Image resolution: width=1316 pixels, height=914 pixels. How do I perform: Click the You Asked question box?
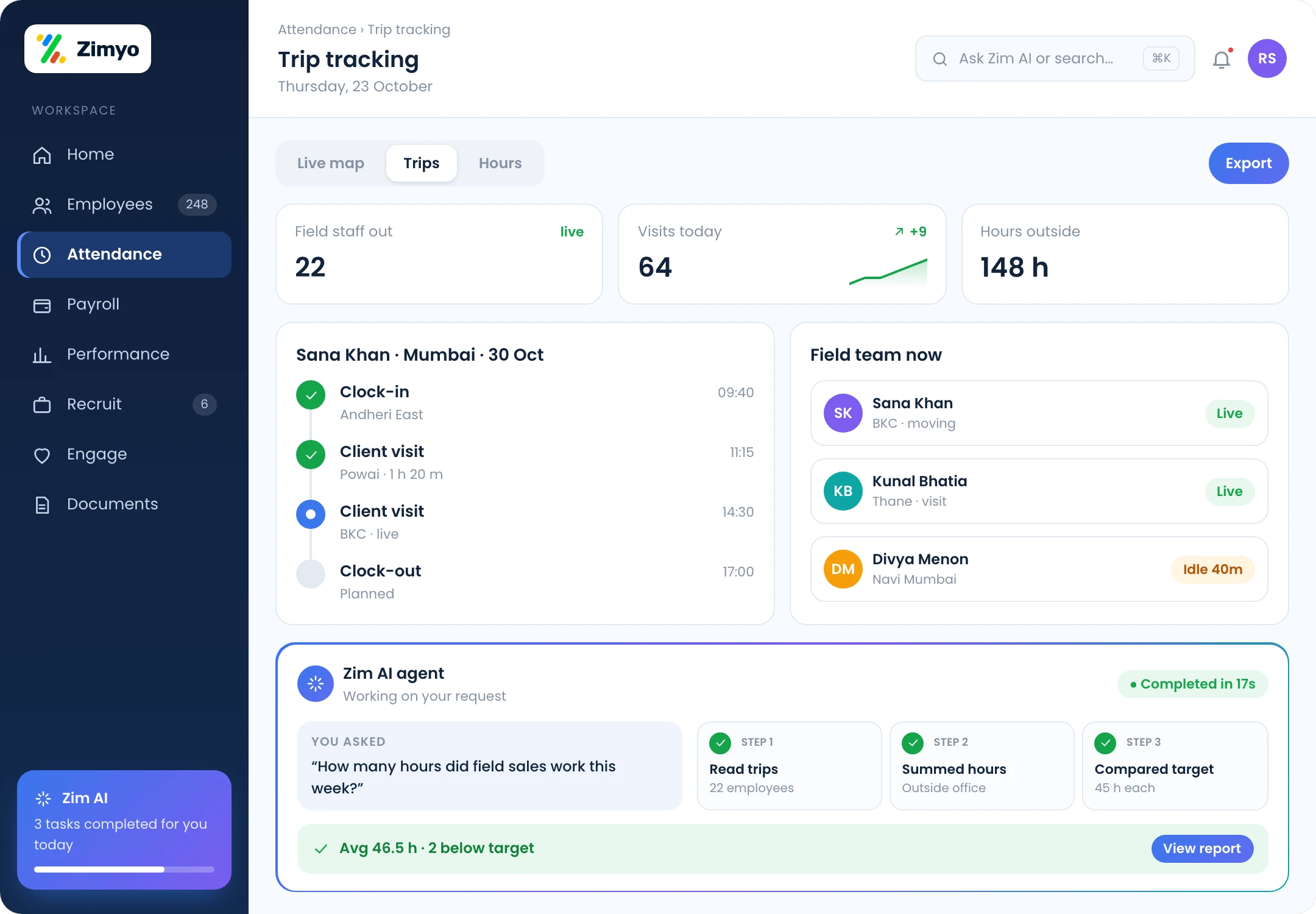click(490, 766)
